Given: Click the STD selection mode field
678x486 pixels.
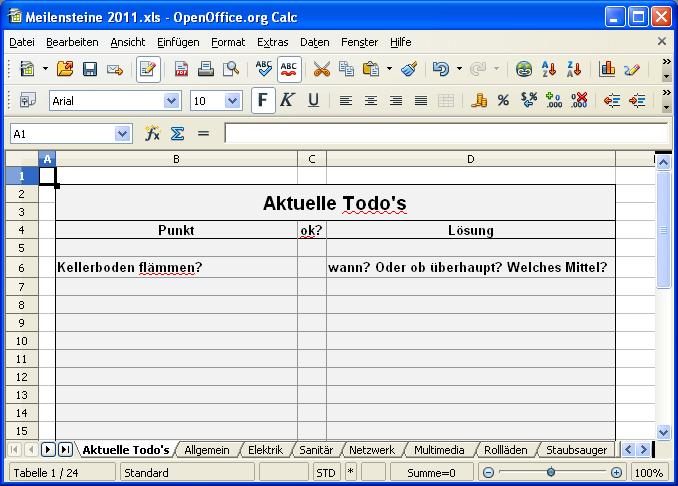Looking at the screenshot, I should point(326,473).
